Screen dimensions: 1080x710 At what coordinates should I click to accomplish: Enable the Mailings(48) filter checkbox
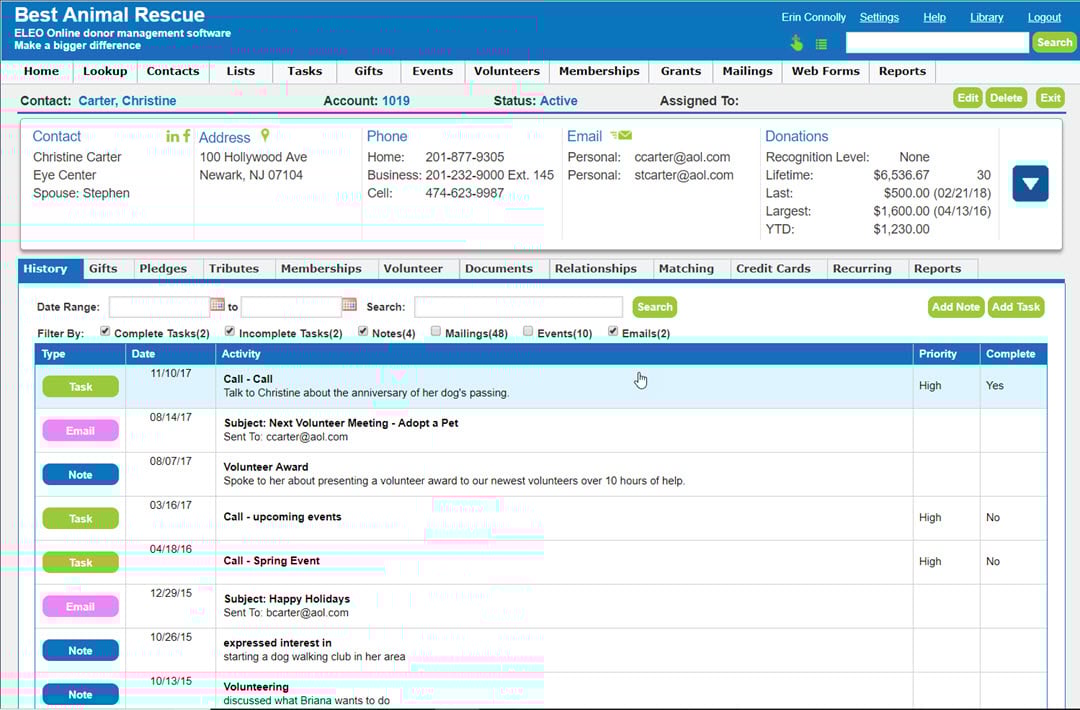pos(436,332)
